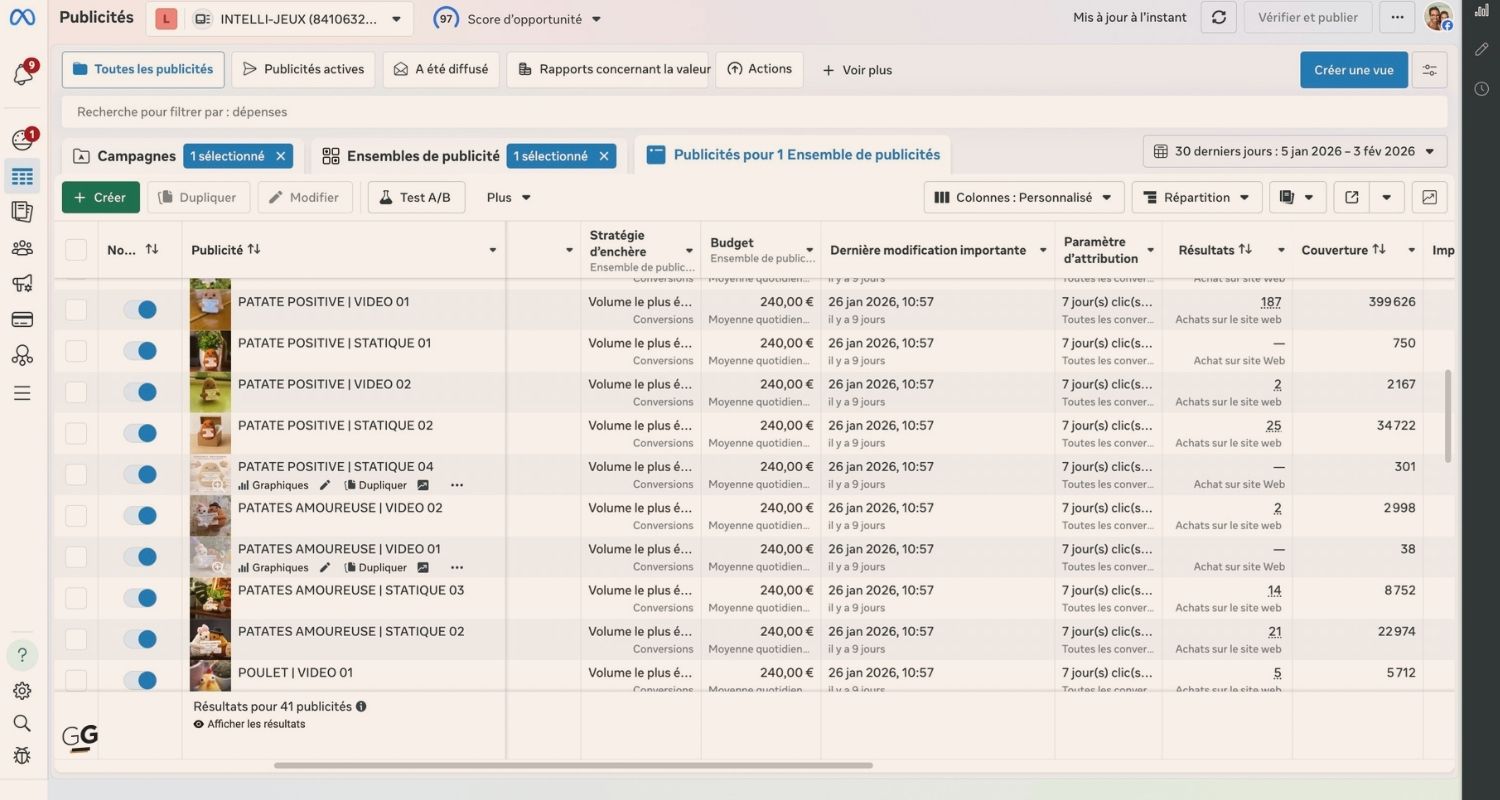Open the view filter settings icon
1500x800 pixels.
1429,70
